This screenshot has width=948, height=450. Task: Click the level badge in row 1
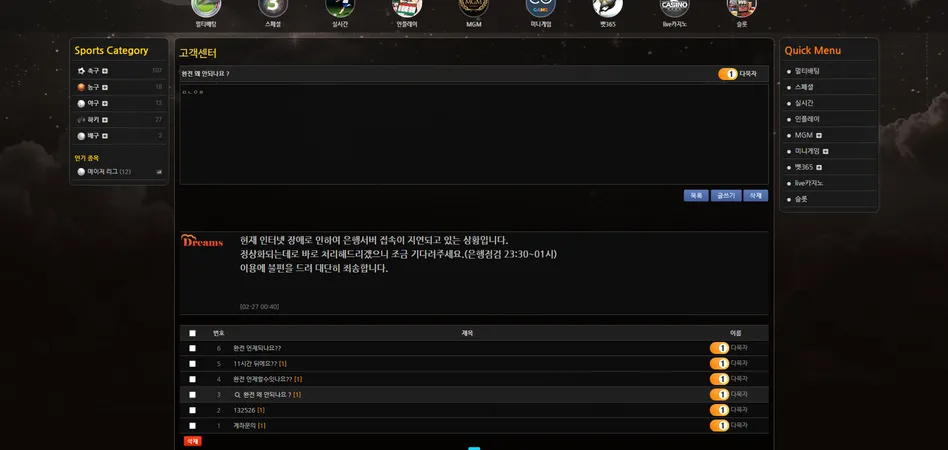click(719, 426)
